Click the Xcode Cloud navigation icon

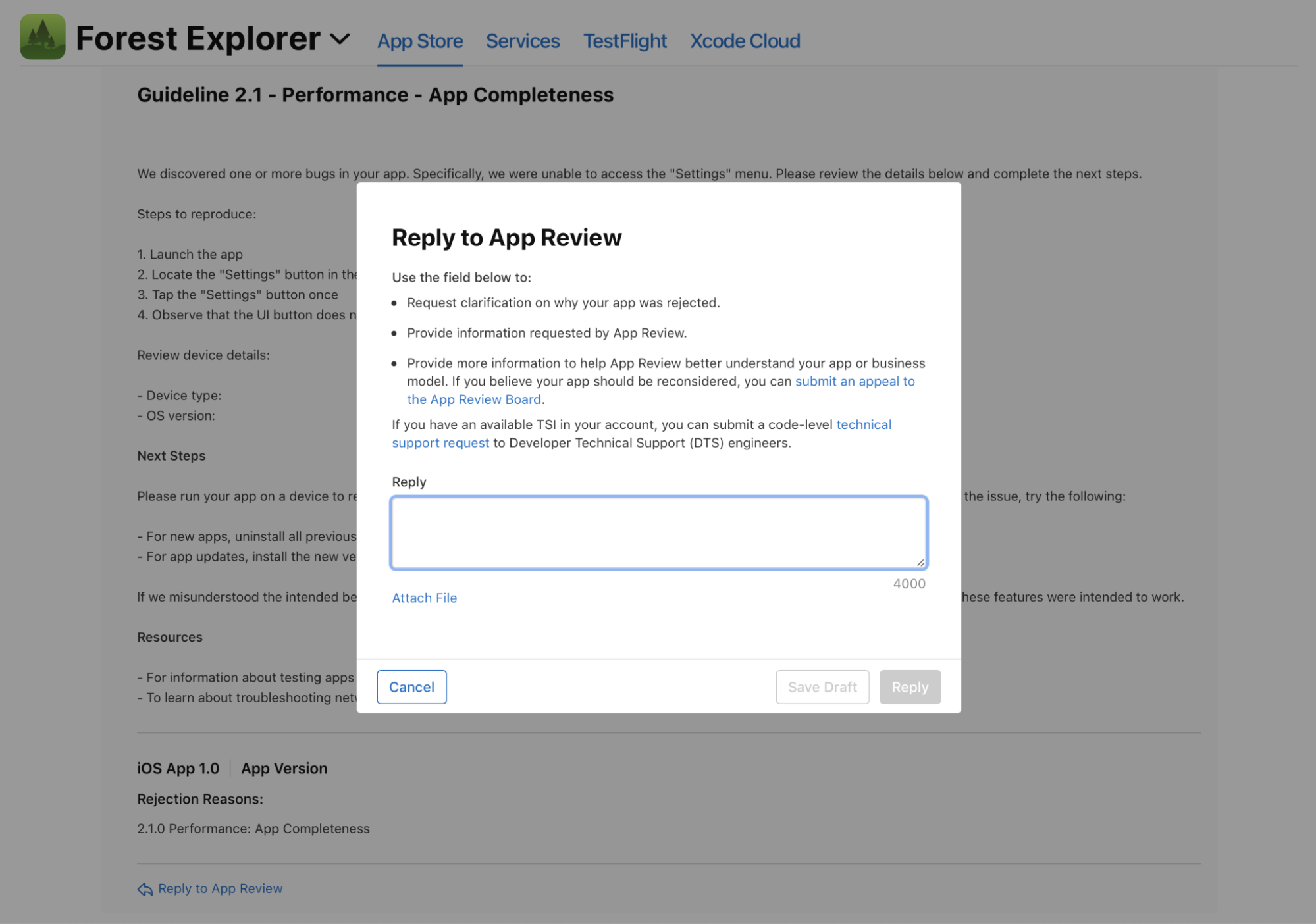tap(745, 41)
